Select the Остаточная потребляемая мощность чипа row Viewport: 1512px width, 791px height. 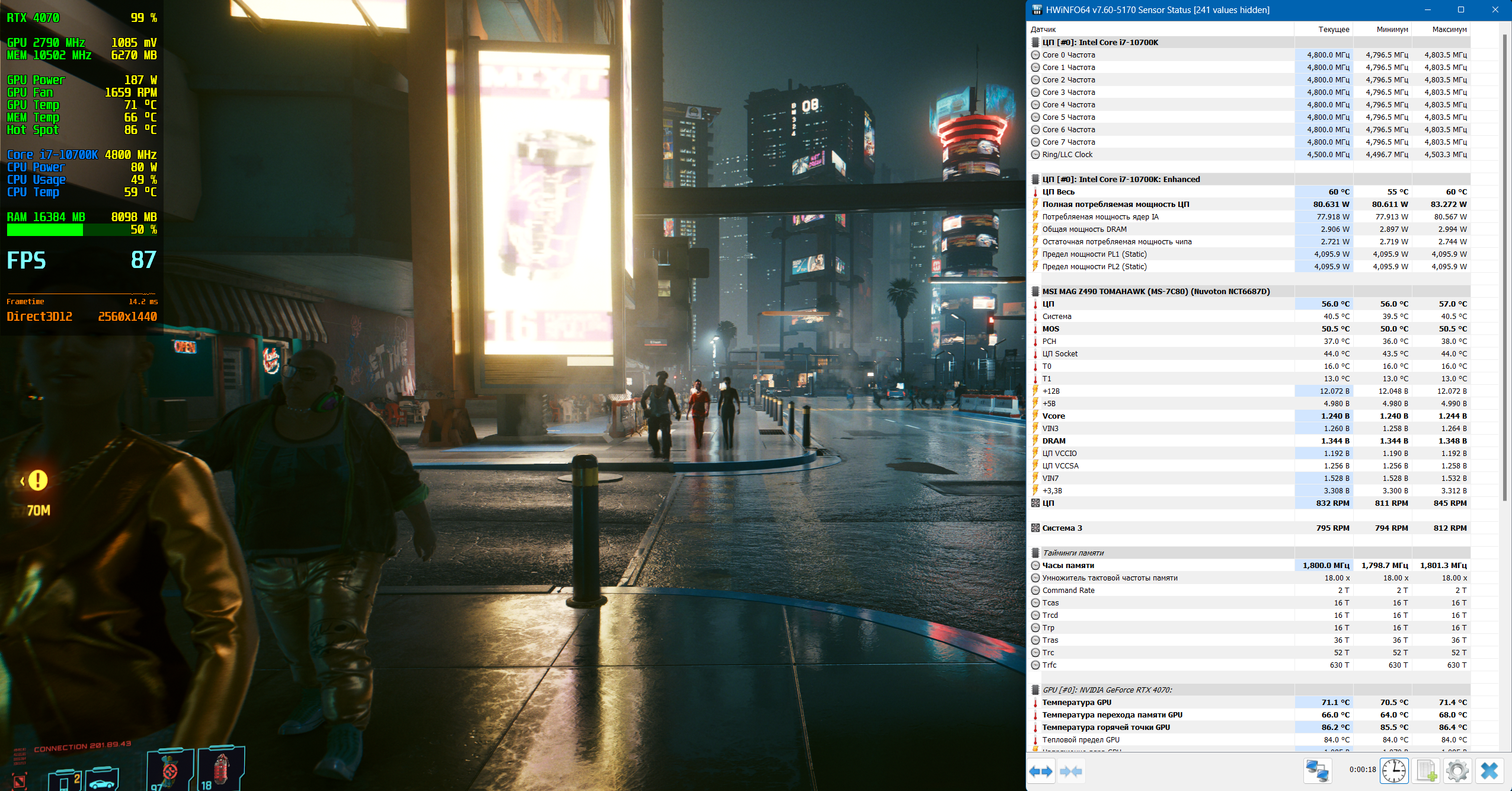pyautogui.click(x=1249, y=241)
